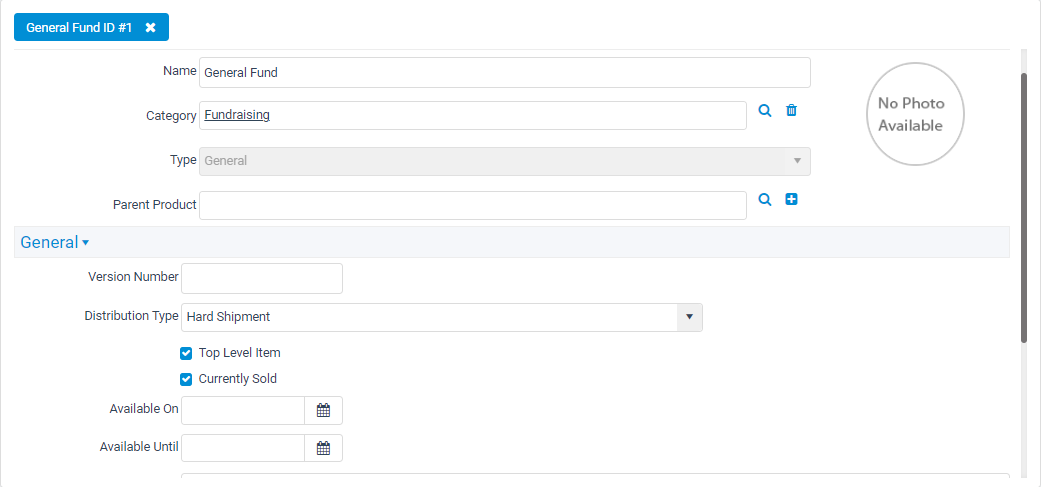Image resolution: width=1041 pixels, height=487 pixels.
Task: Click the vertical scrollbar thumb
Action: coord(1024,208)
